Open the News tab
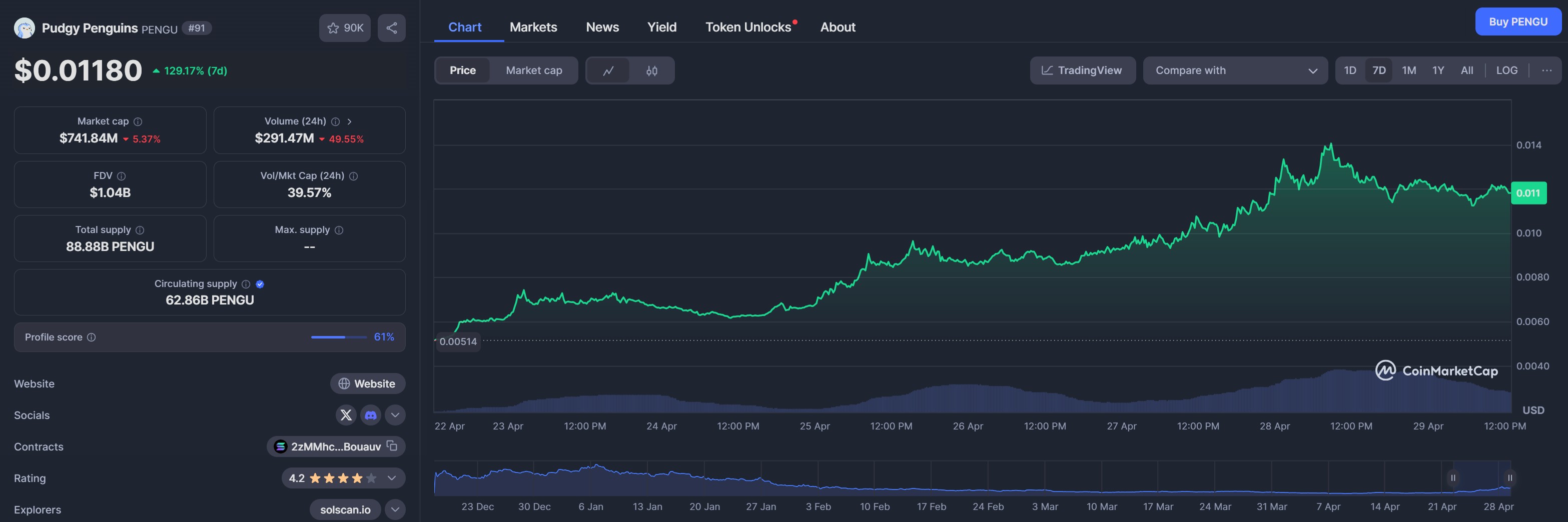 pyautogui.click(x=602, y=27)
